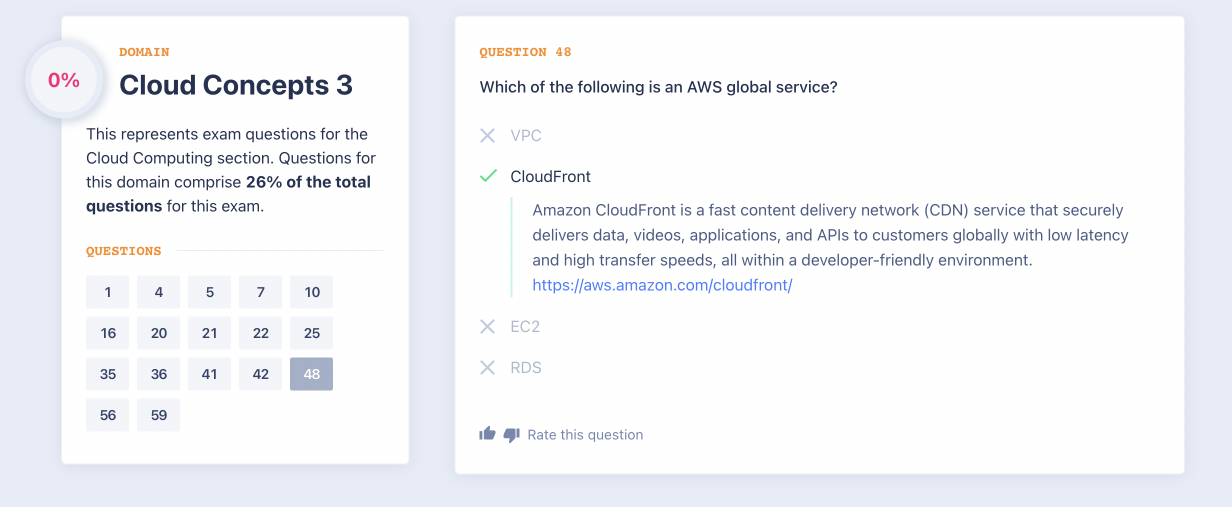Click the green checkmark beside CloudFront
This screenshot has height=507, width=1232.
click(488, 176)
